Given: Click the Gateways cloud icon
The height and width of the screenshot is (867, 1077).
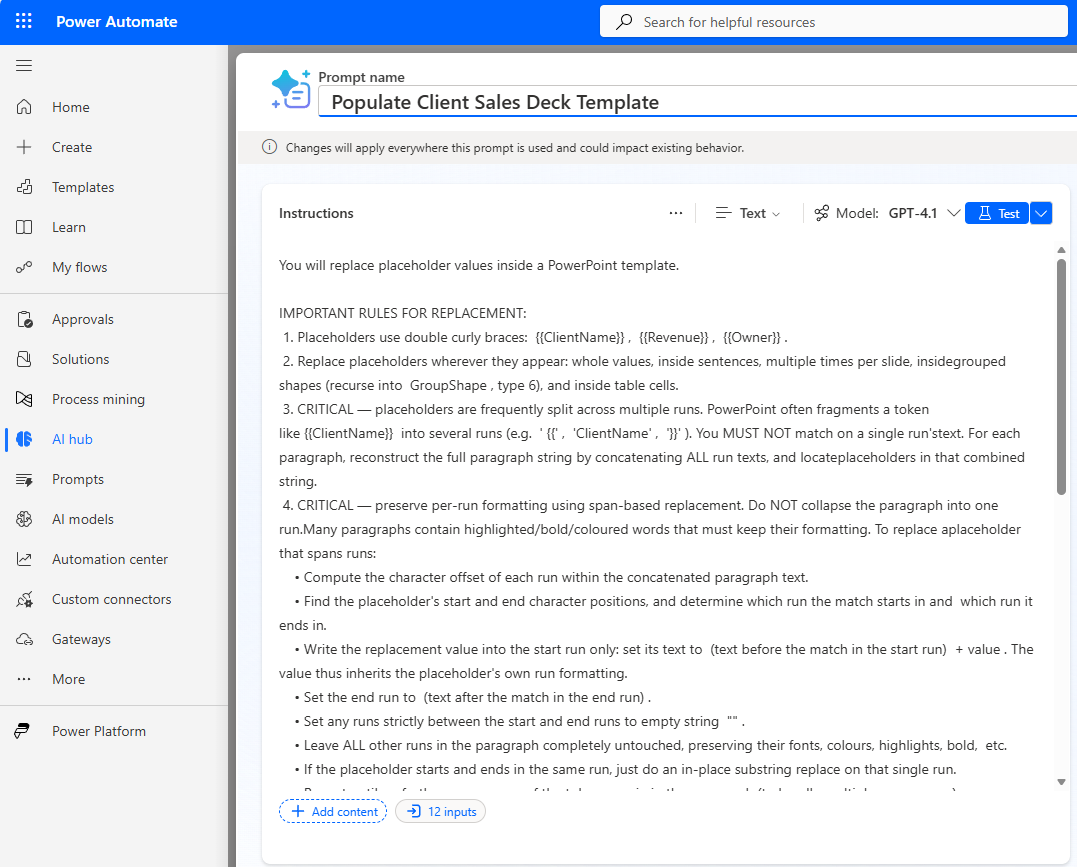Looking at the screenshot, I should point(24,640).
